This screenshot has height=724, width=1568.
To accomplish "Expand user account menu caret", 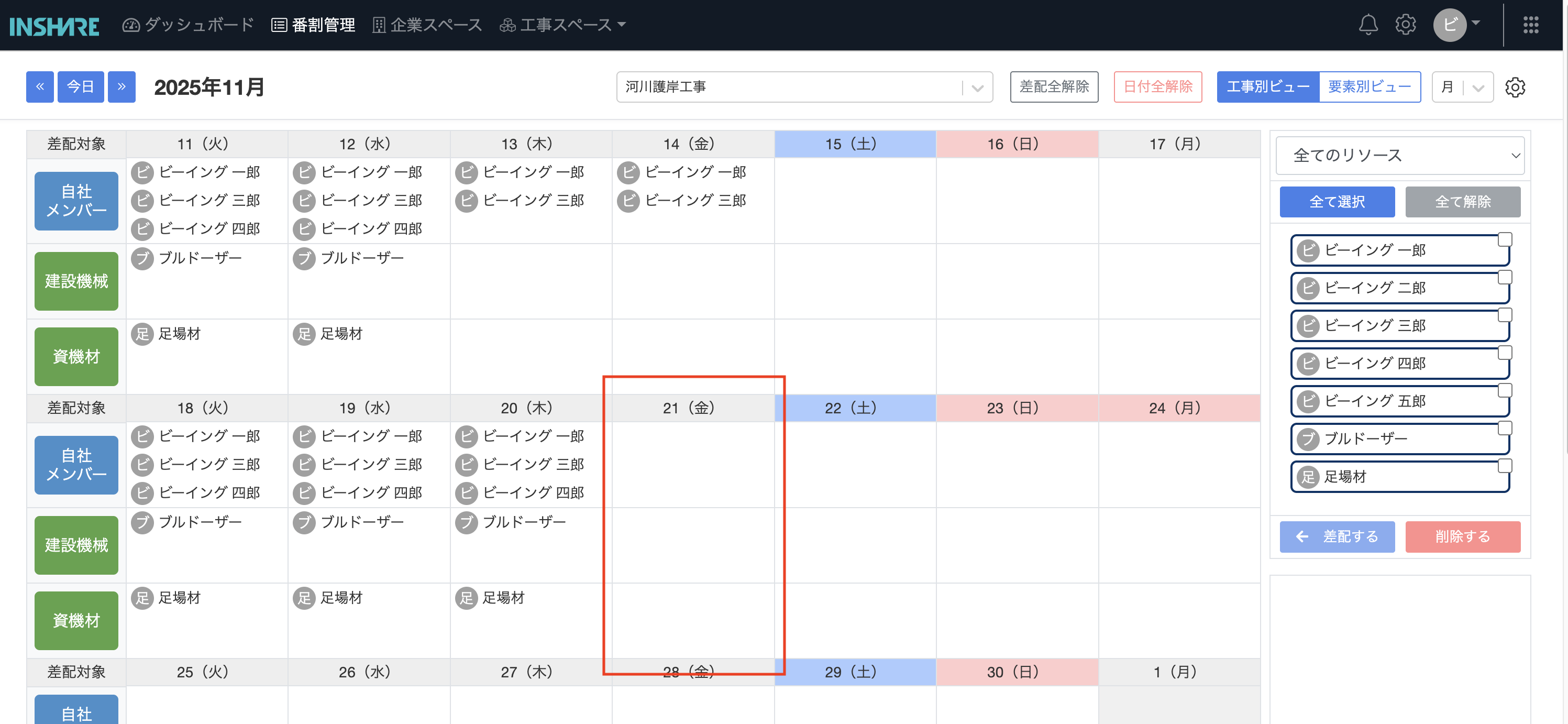I will point(1475,23).
